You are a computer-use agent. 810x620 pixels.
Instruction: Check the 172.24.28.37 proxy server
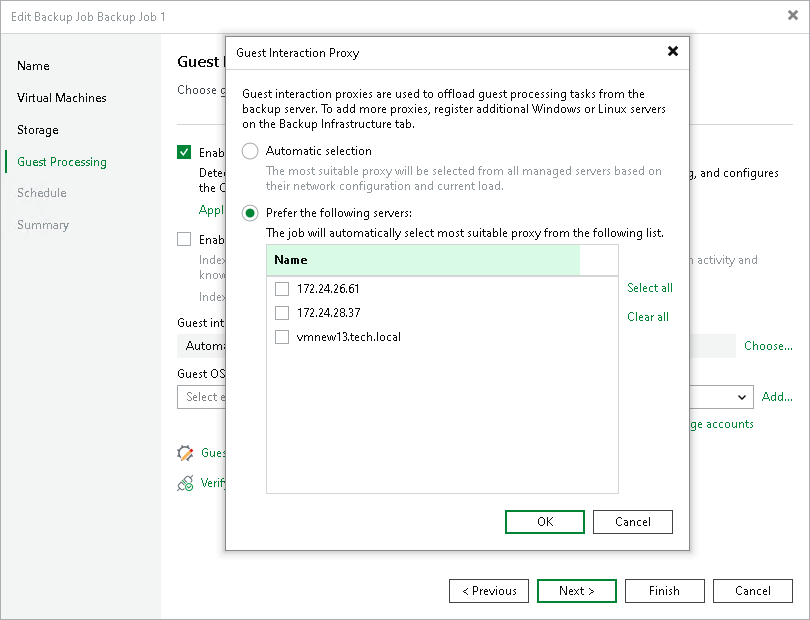click(282, 313)
